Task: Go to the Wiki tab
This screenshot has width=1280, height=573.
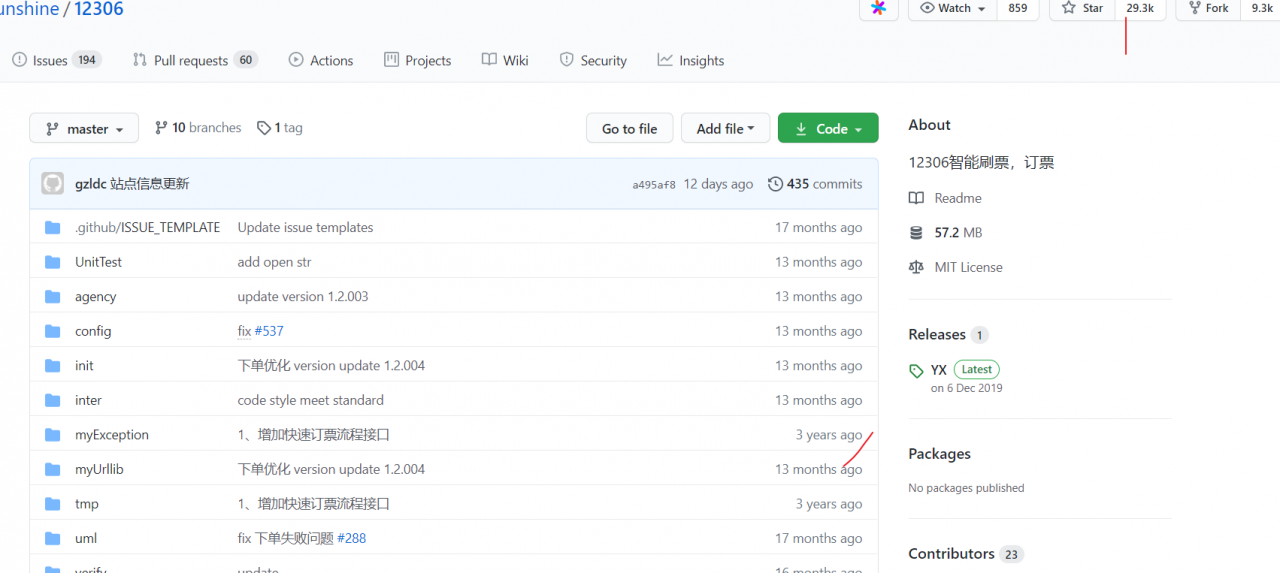Action: click(x=505, y=60)
